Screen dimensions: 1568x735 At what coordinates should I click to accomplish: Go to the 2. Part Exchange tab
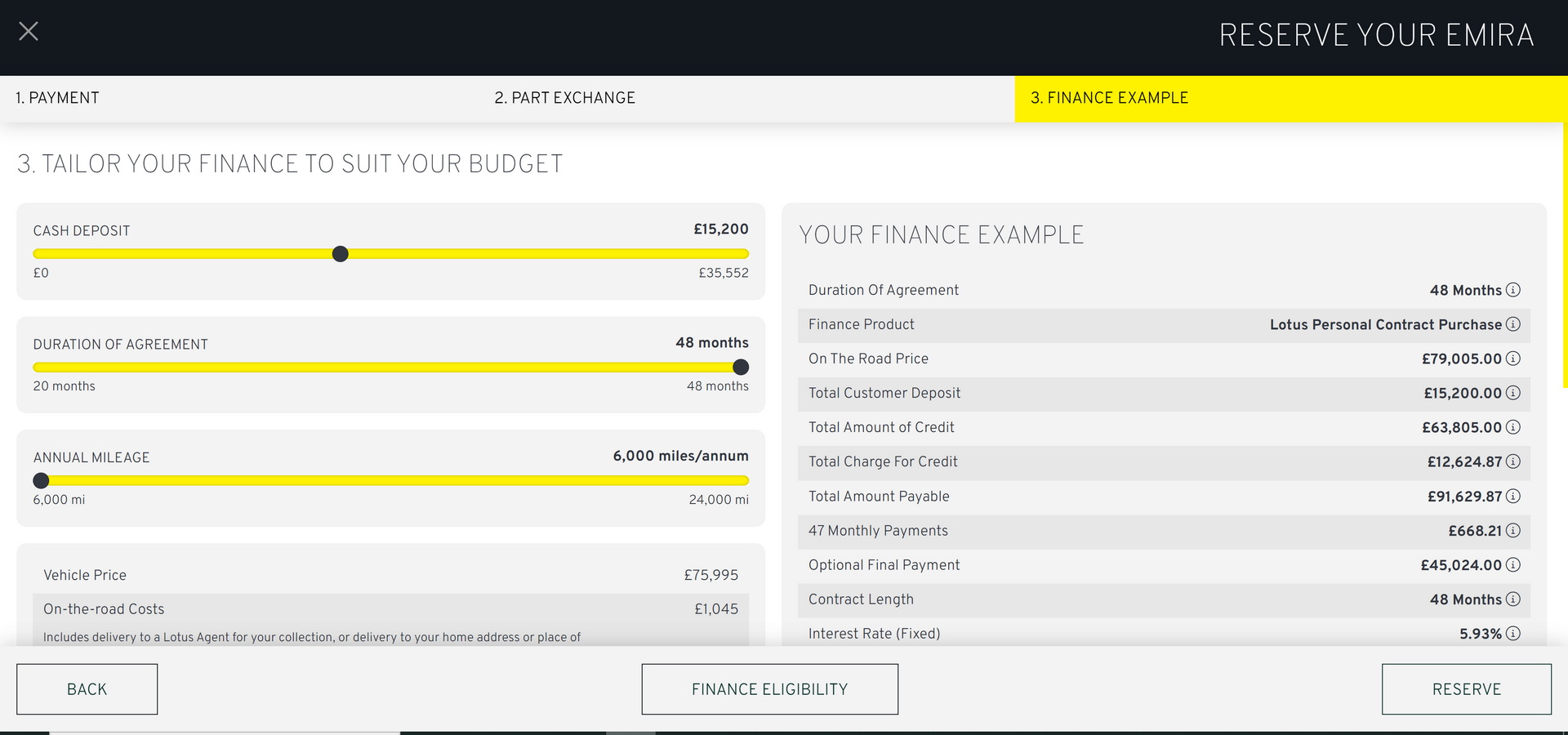point(564,98)
